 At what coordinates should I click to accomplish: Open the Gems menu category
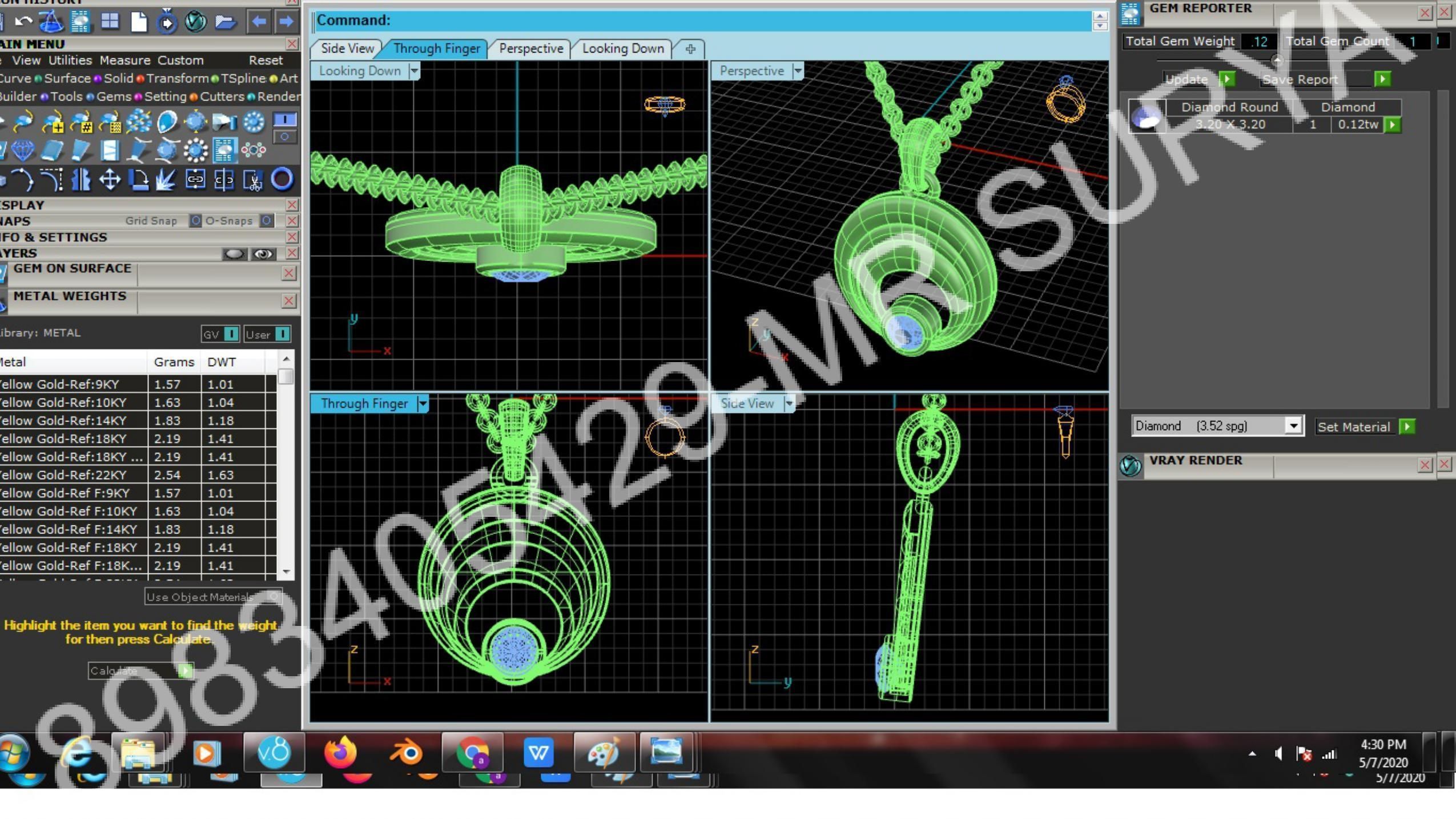(114, 97)
